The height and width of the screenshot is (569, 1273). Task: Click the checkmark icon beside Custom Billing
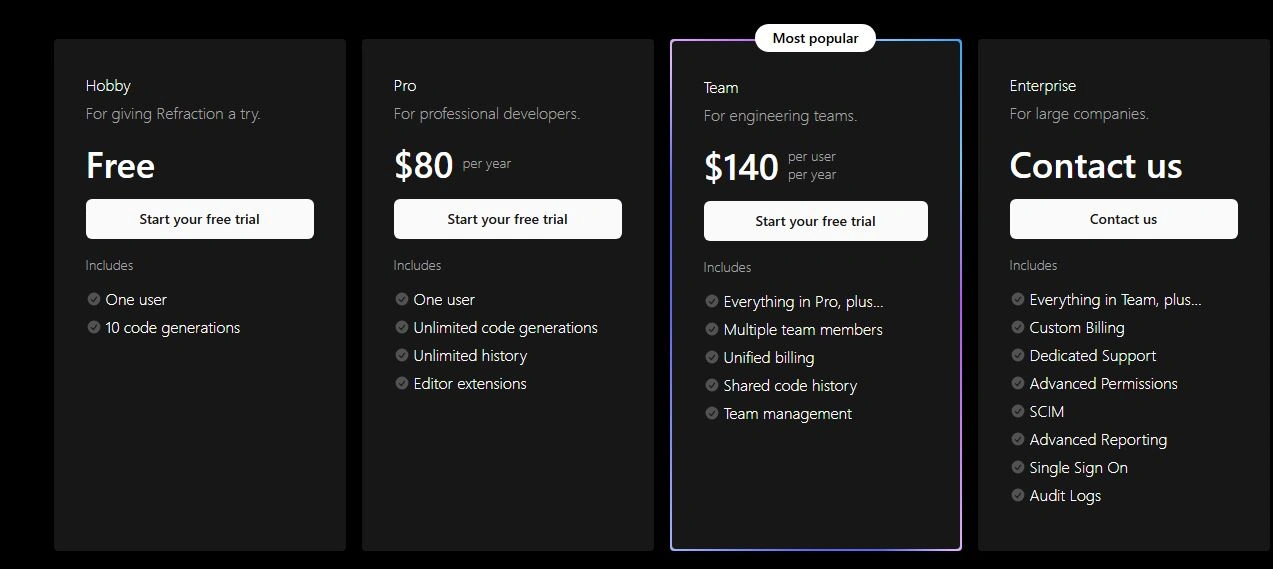[1018, 327]
